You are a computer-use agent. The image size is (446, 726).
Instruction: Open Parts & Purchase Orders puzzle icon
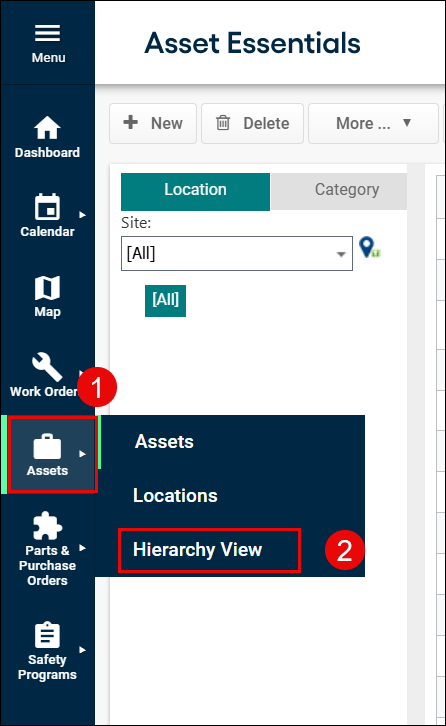[x=47, y=526]
